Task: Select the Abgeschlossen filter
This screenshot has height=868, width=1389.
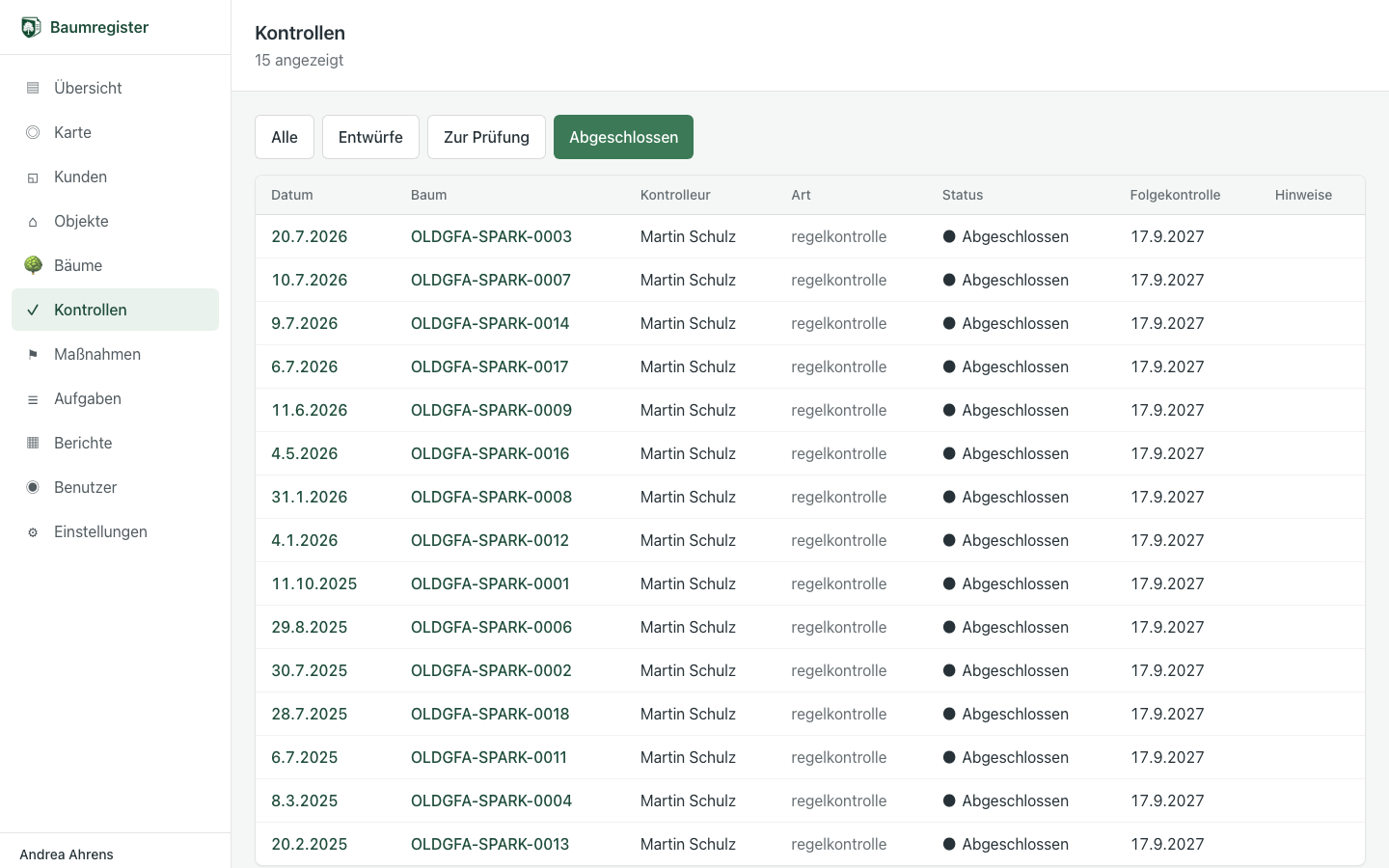Action: coord(623,137)
